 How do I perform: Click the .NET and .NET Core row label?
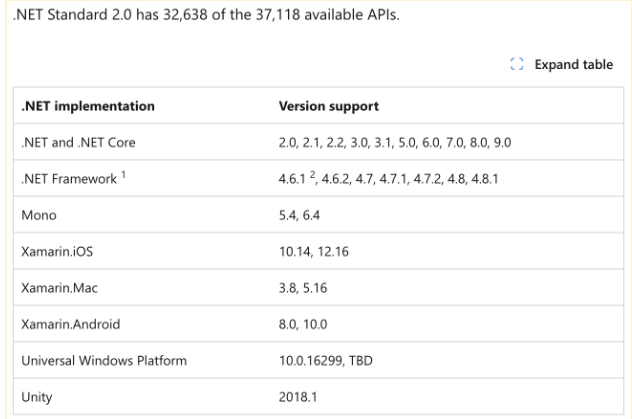pos(78,142)
